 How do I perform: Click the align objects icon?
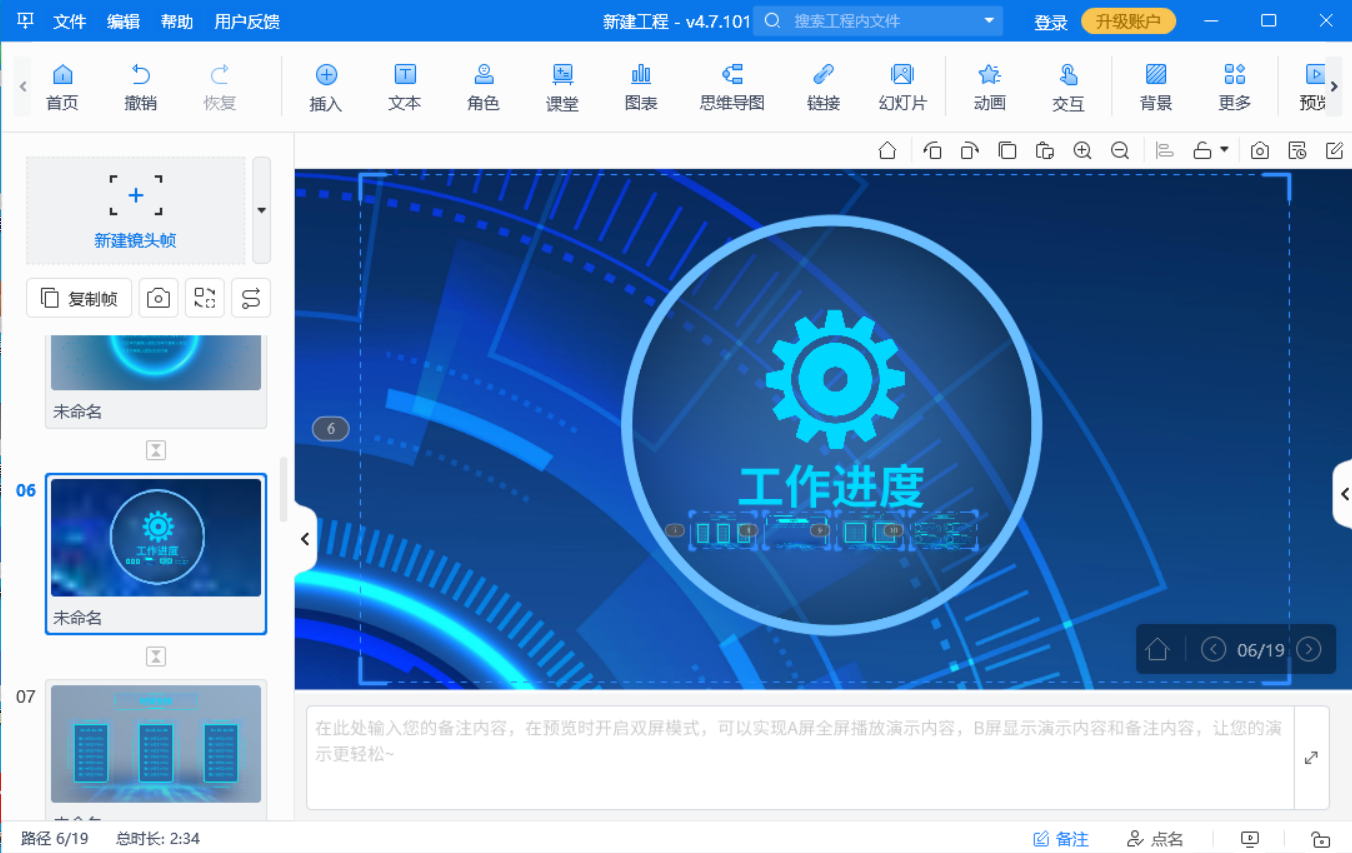click(1164, 151)
